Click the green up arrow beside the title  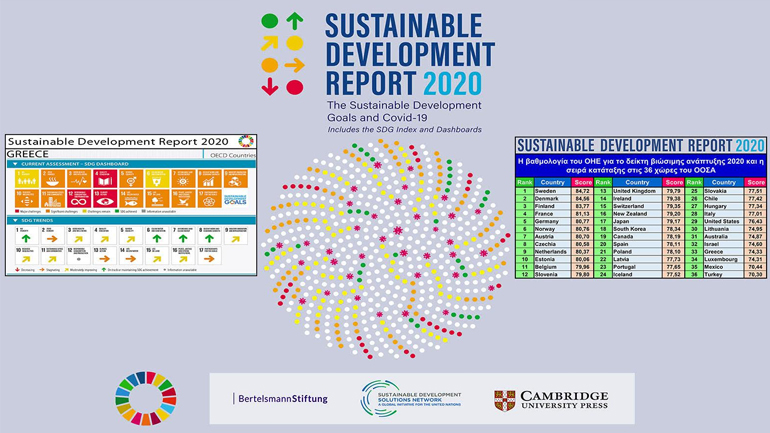coord(294,20)
